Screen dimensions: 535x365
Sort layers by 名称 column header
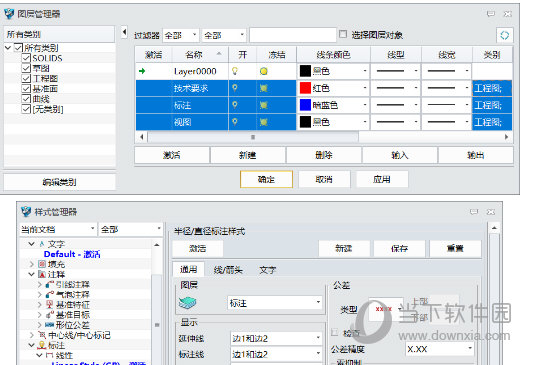click(x=200, y=55)
